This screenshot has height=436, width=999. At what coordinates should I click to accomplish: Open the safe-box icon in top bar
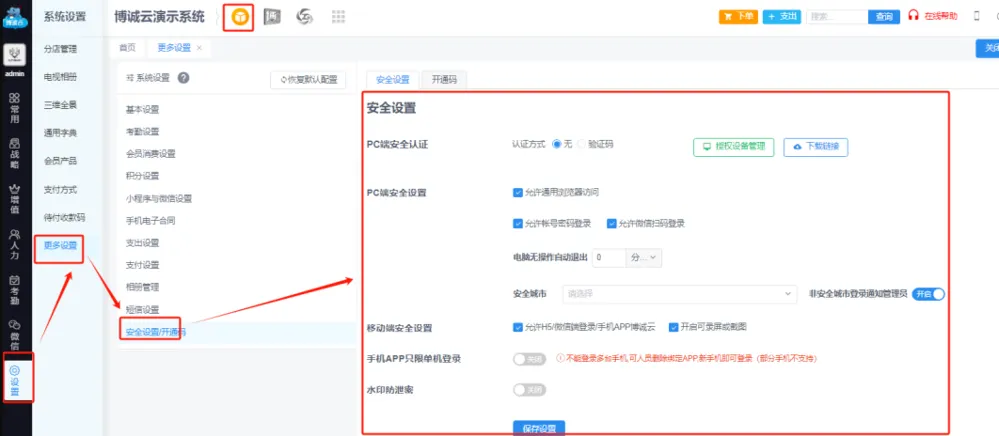point(273,17)
